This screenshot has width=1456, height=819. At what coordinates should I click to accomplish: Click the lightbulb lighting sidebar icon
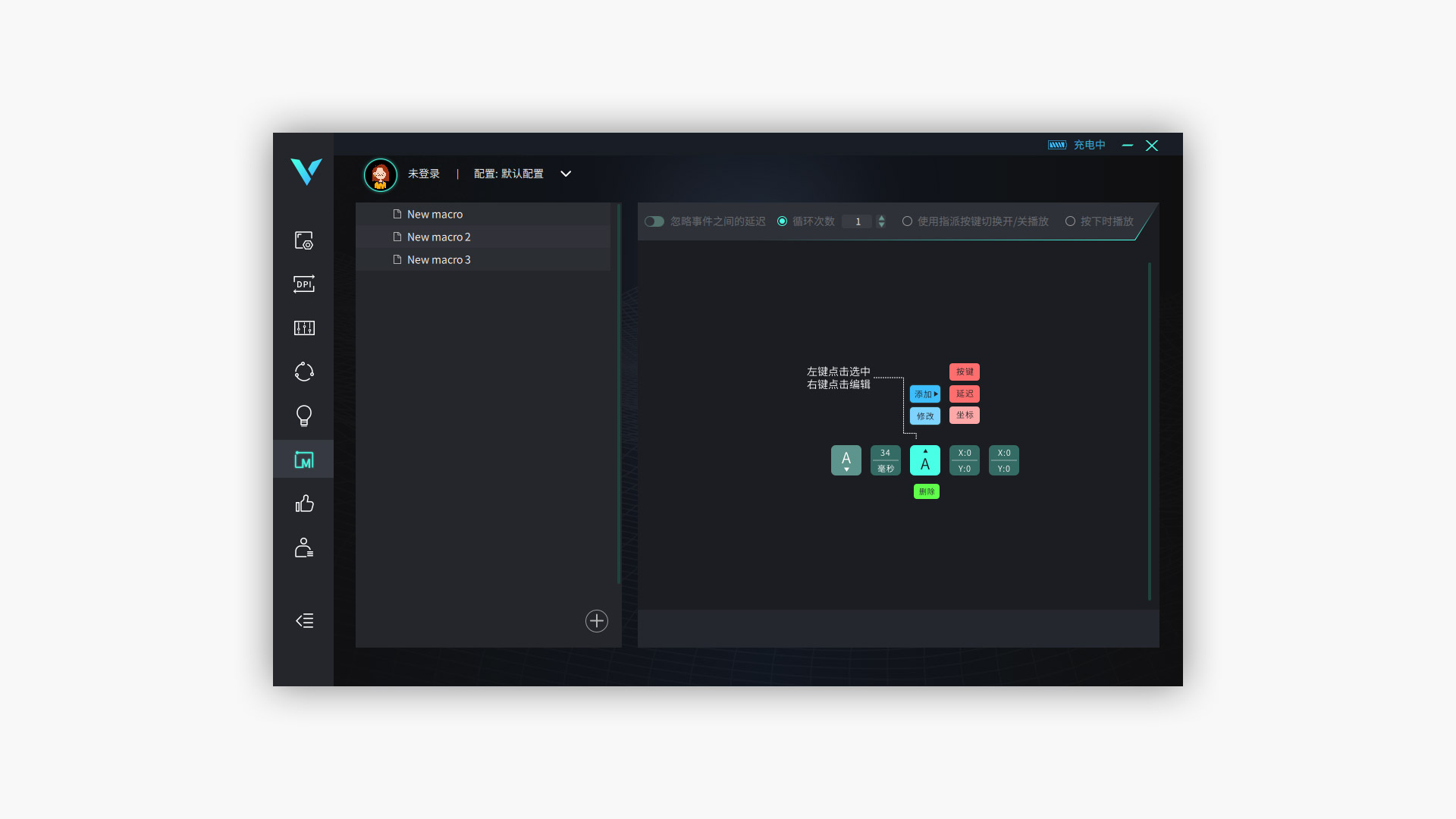coord(304,416)
